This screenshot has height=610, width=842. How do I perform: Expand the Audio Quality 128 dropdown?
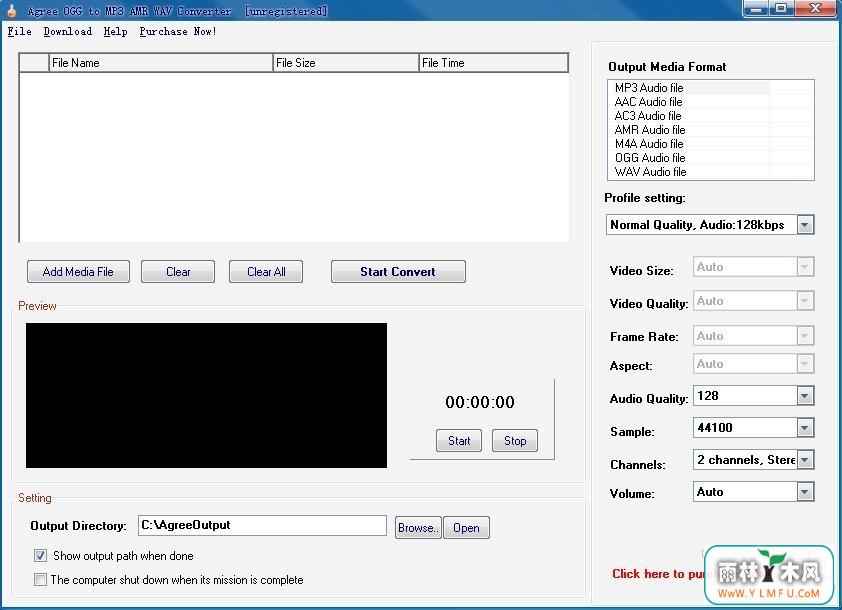click(x=804, y=396)
